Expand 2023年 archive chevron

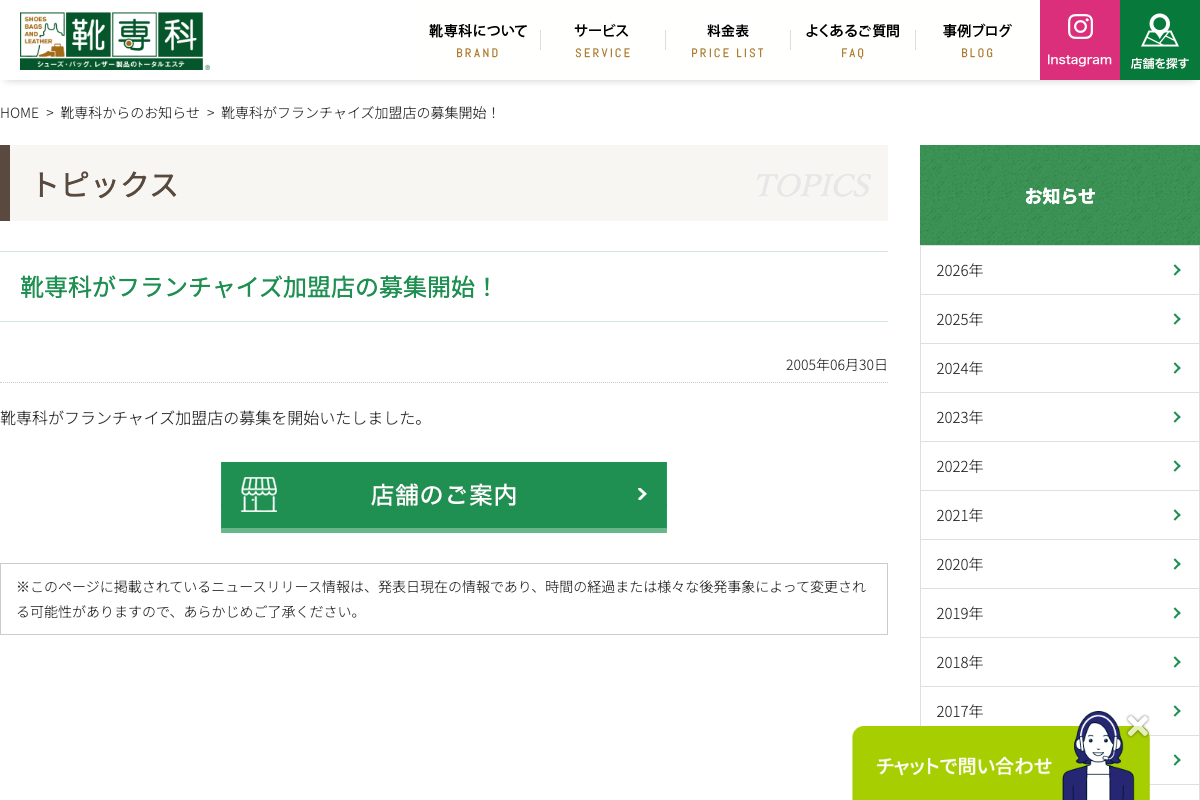tap(1177, 417)
